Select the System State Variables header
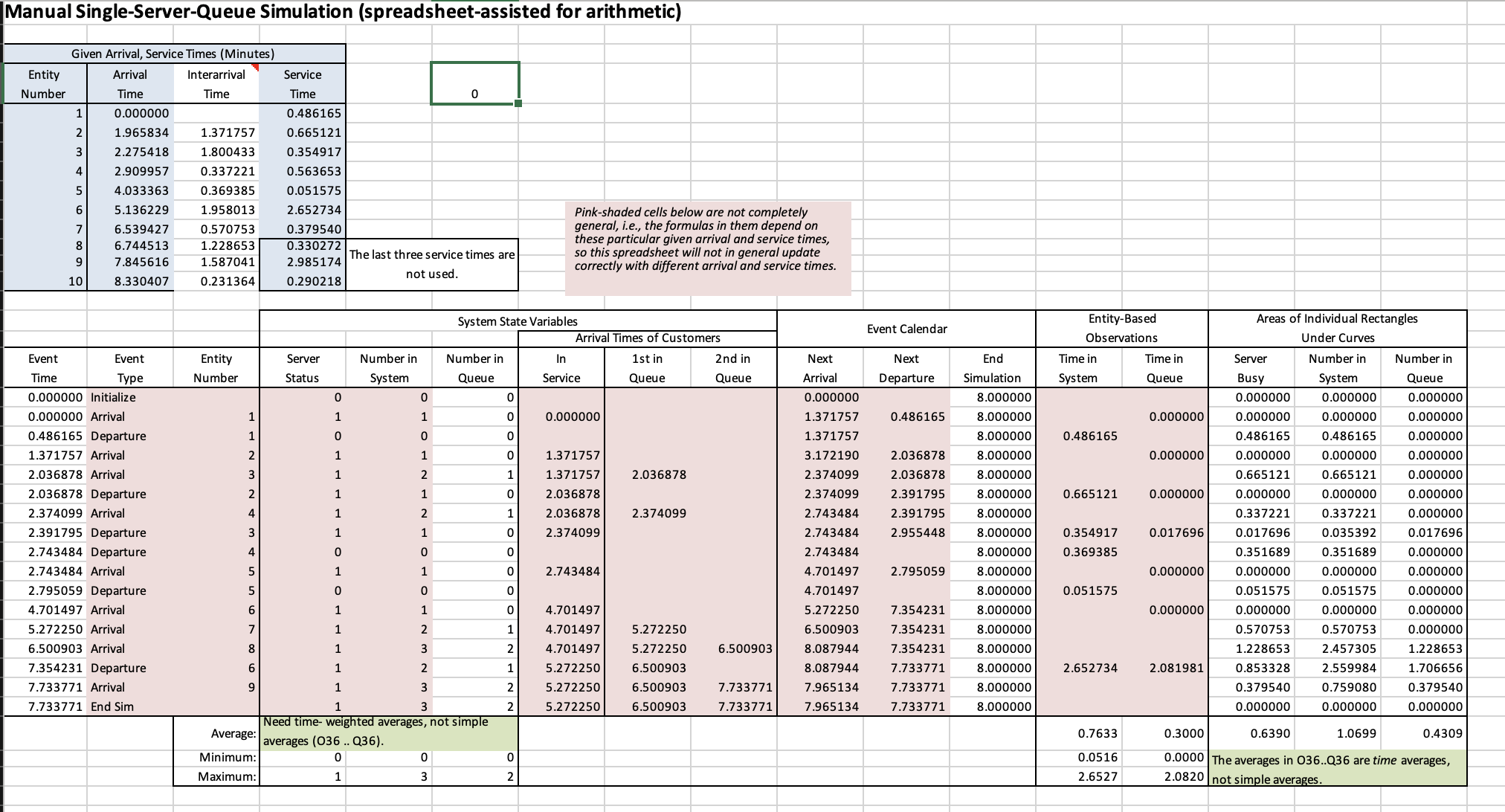Screen dimensions: 1505x812 coord(518,320)
